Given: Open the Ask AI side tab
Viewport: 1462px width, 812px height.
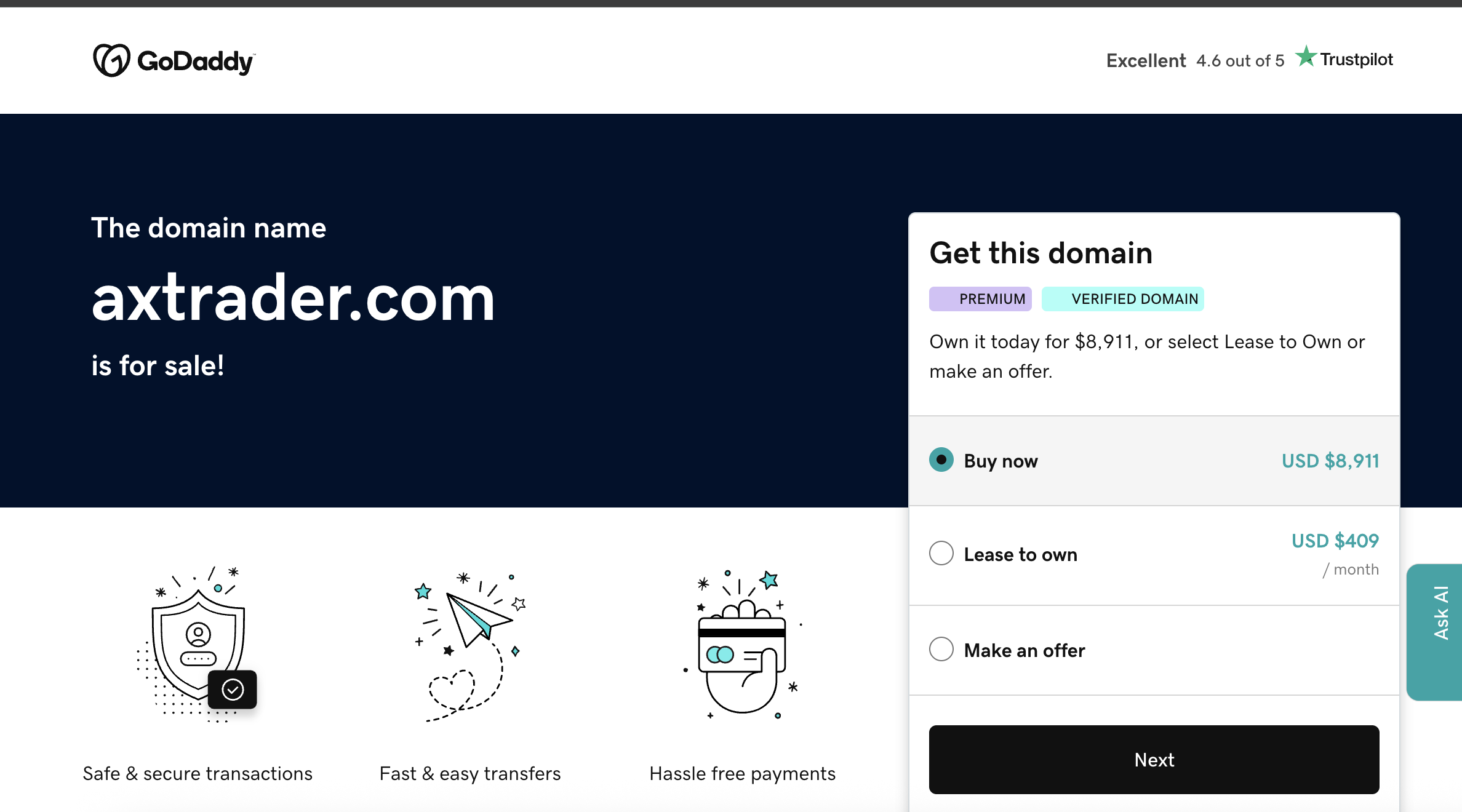Looking at the screenshot, I should coord(1435,632).
